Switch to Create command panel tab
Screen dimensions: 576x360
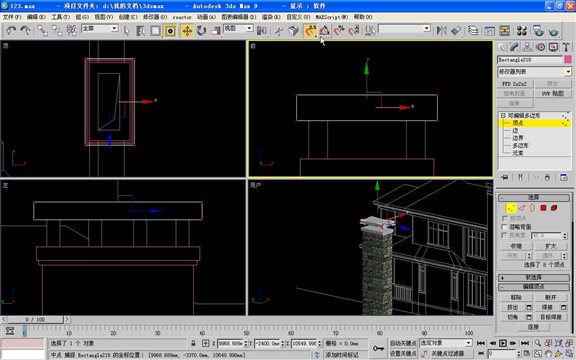(x=501, y=47)
